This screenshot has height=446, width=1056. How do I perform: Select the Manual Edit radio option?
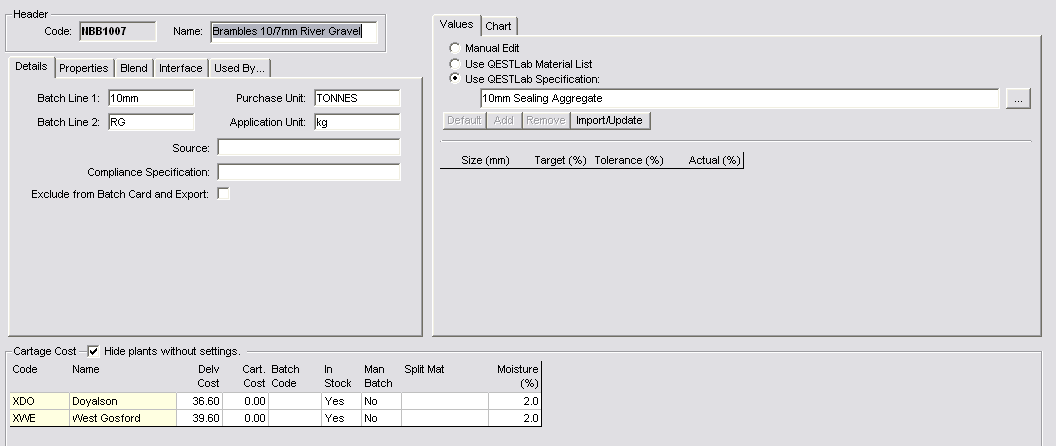(456, 48)
